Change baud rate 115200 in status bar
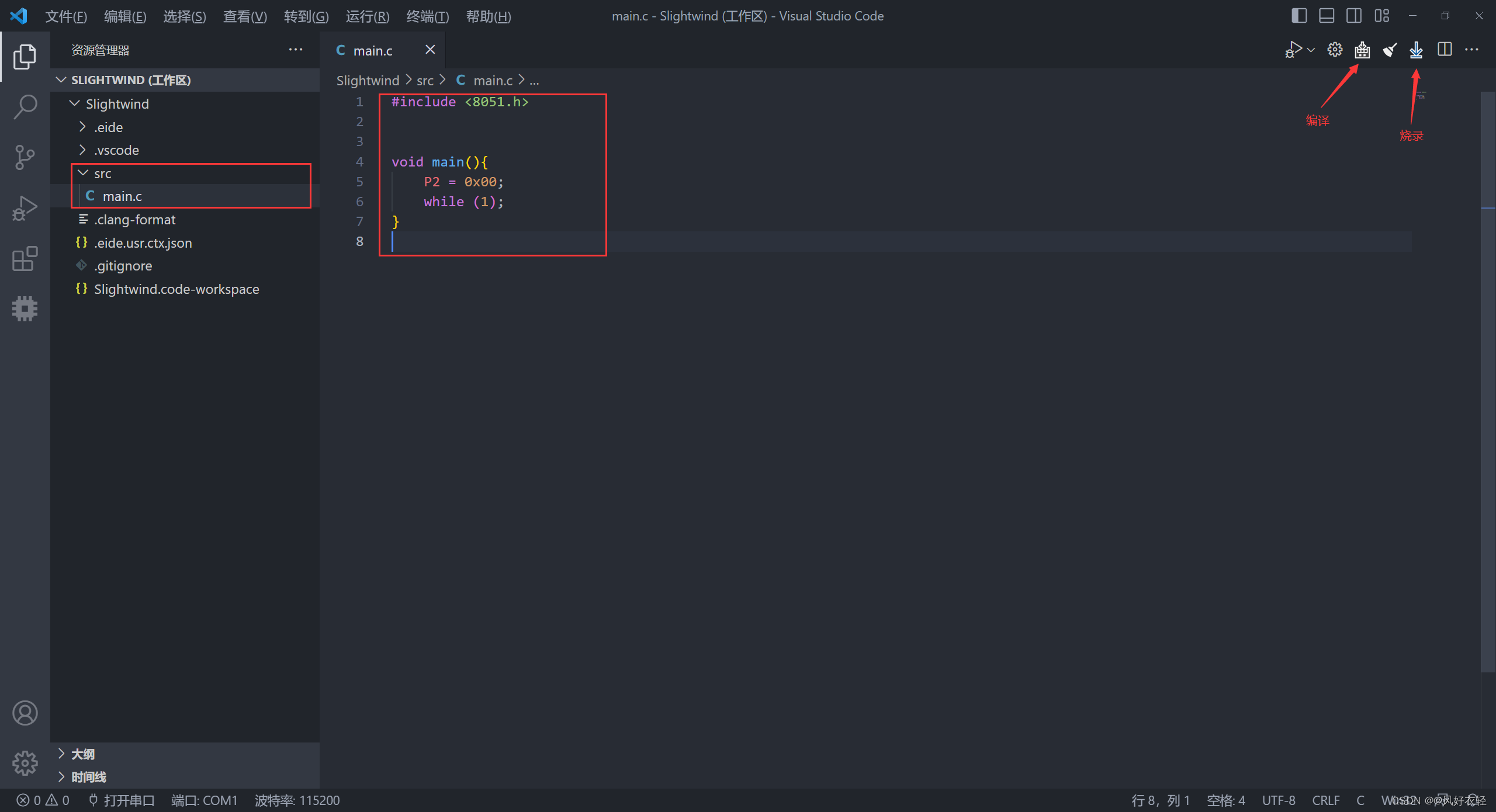 (x=297, y=800)
